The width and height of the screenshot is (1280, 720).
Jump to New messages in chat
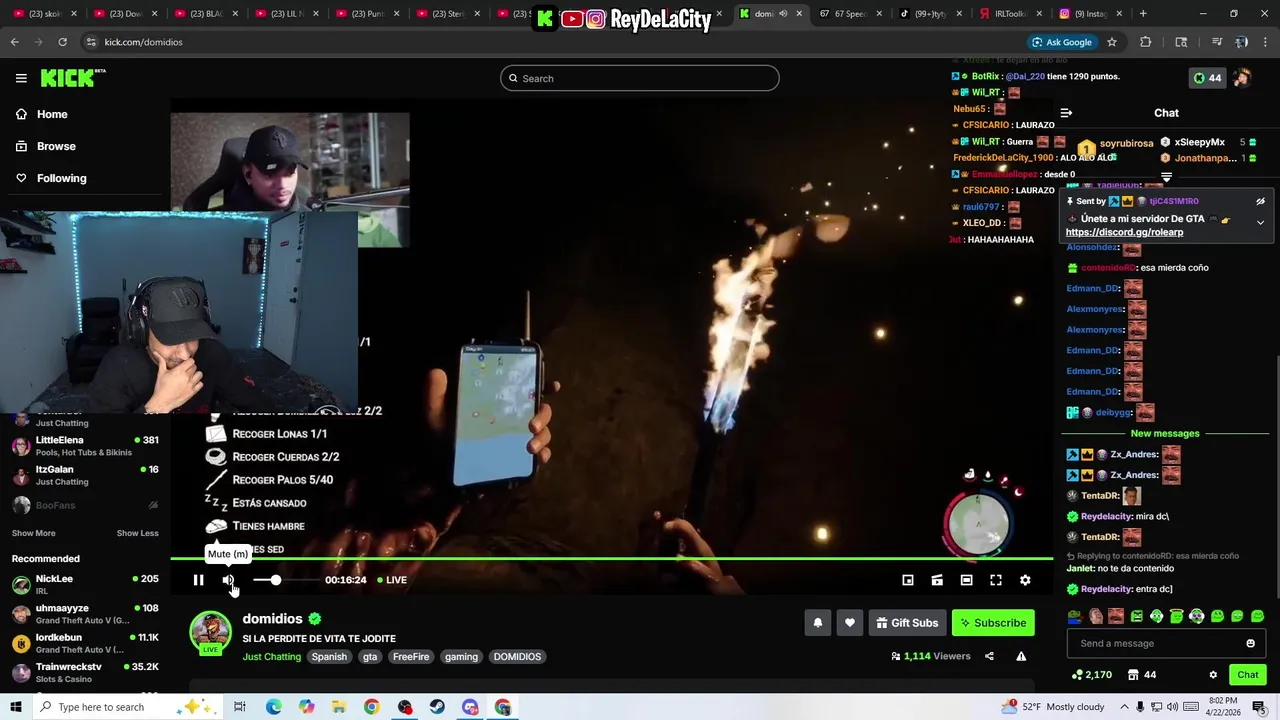pos(1165,433)
